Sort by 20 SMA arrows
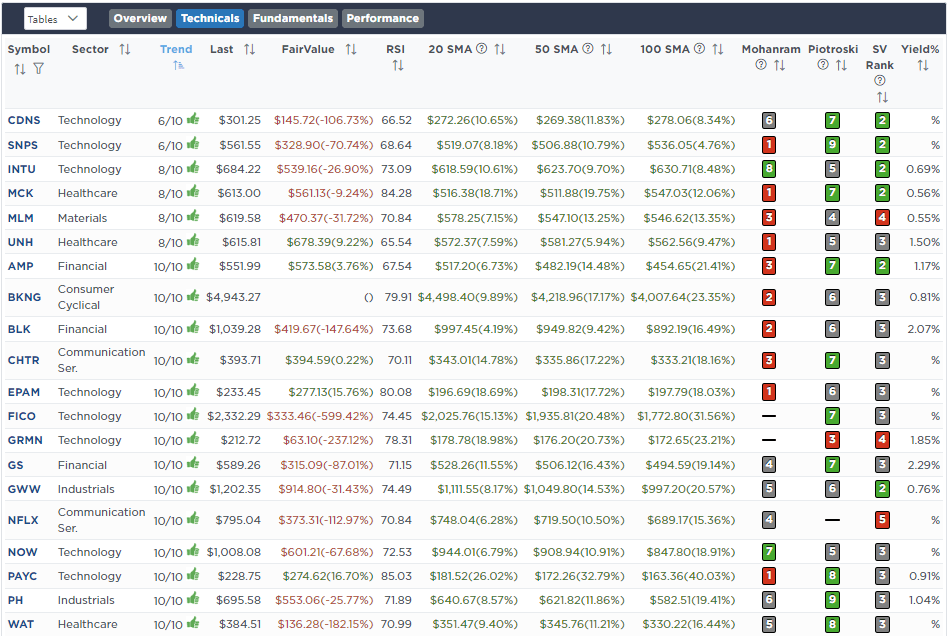 click(x=499, y=49)
